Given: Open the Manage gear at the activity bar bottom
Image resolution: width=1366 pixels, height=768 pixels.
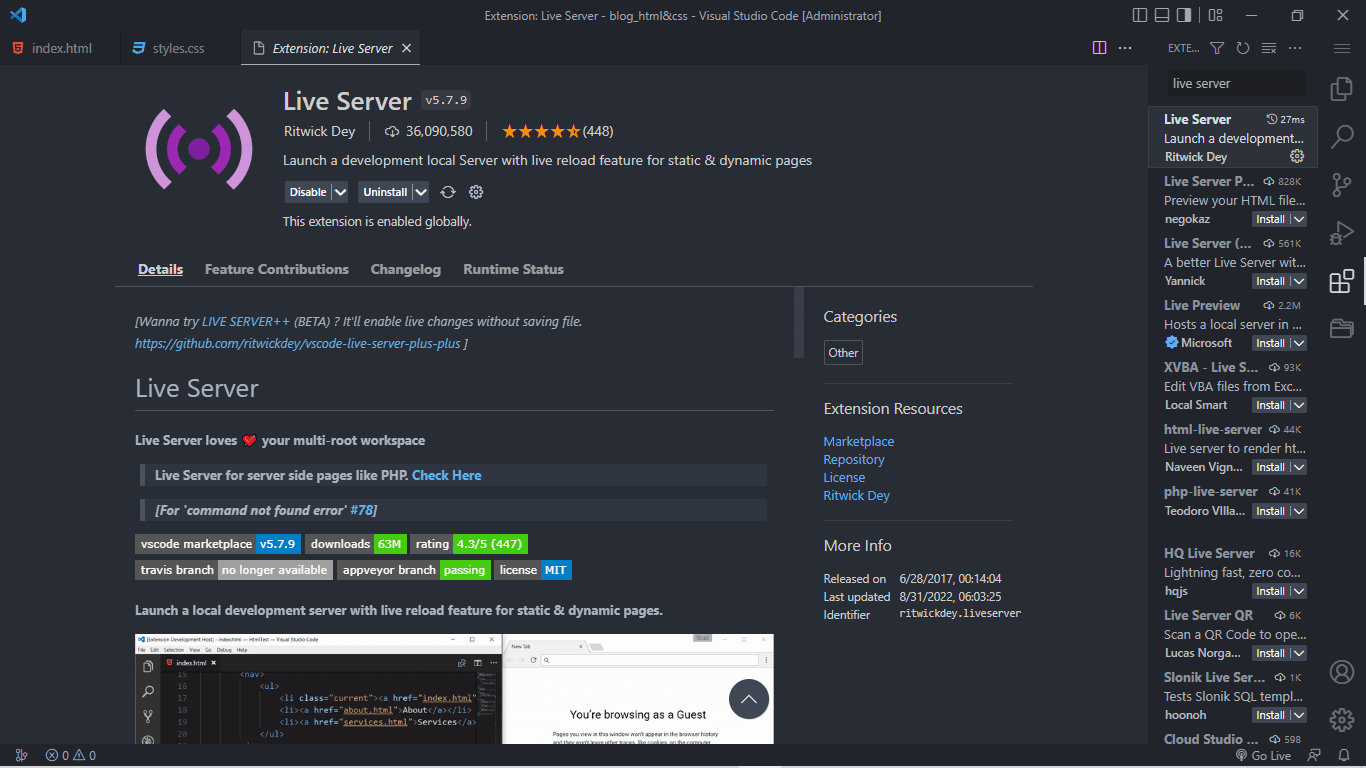Looking at the screenshot, I should pos(1341,720).
